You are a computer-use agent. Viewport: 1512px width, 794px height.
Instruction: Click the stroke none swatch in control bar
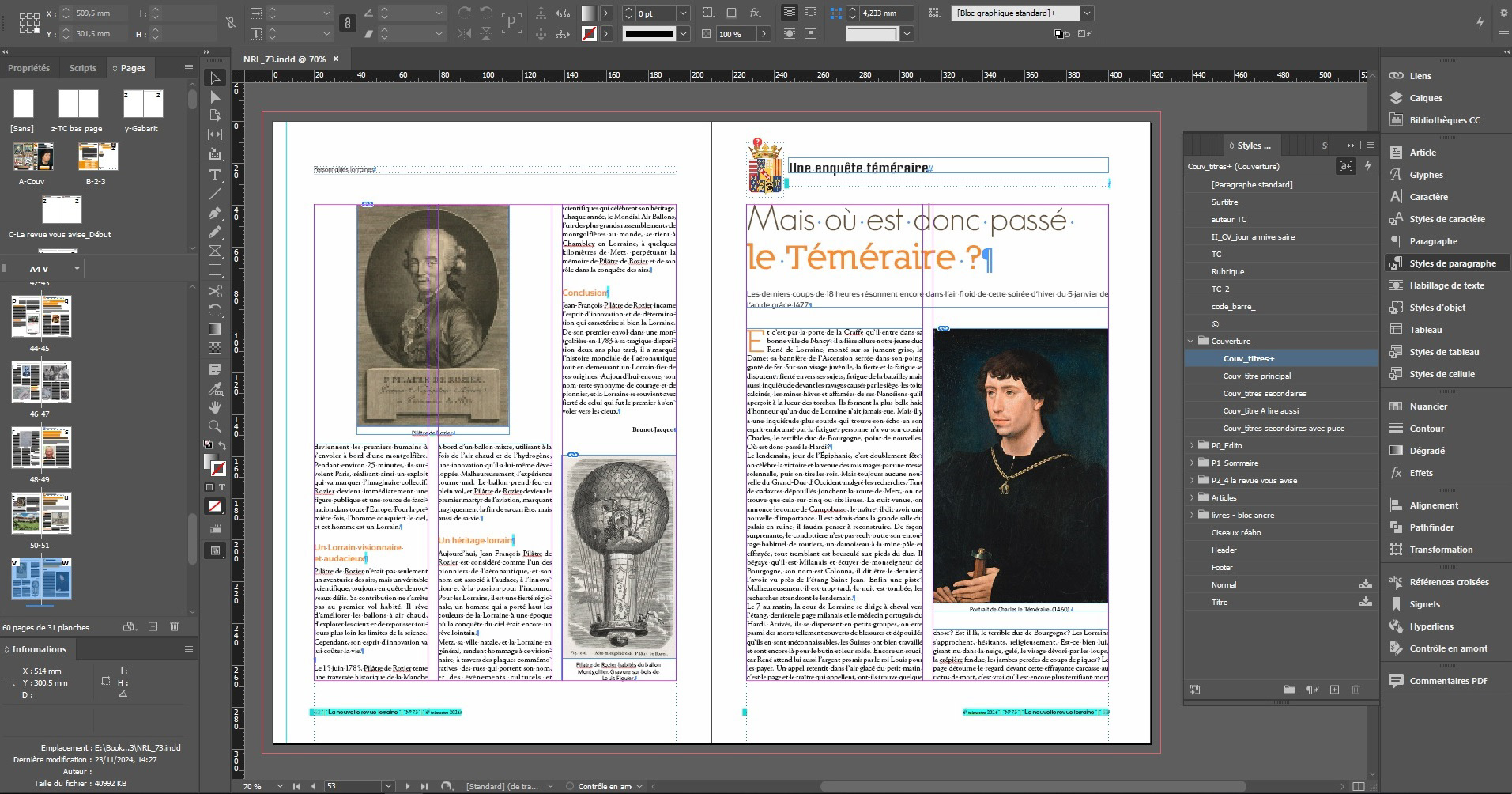point(589,34)
